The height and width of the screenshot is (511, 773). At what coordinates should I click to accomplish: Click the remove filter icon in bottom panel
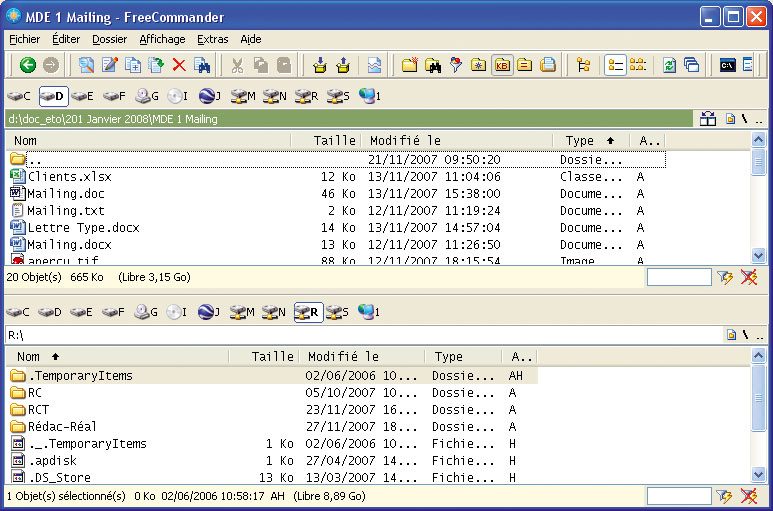pyautogui.click(x=748, y=496)
